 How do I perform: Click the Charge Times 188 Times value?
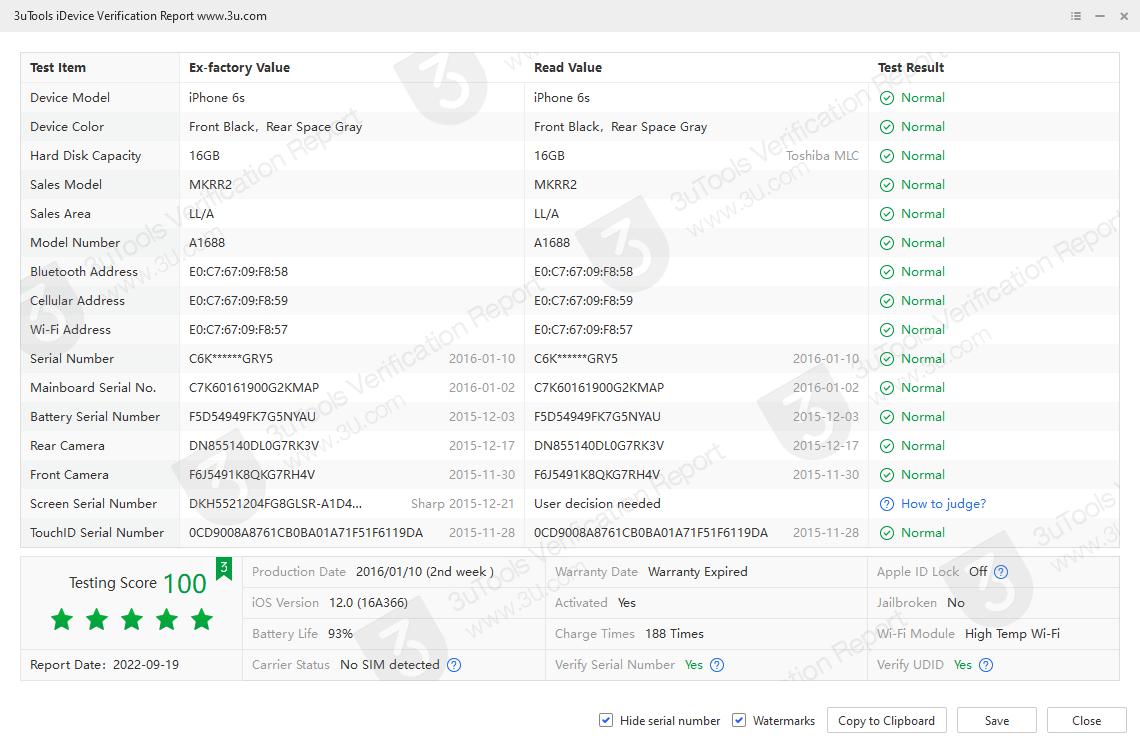tap(674, 634)
